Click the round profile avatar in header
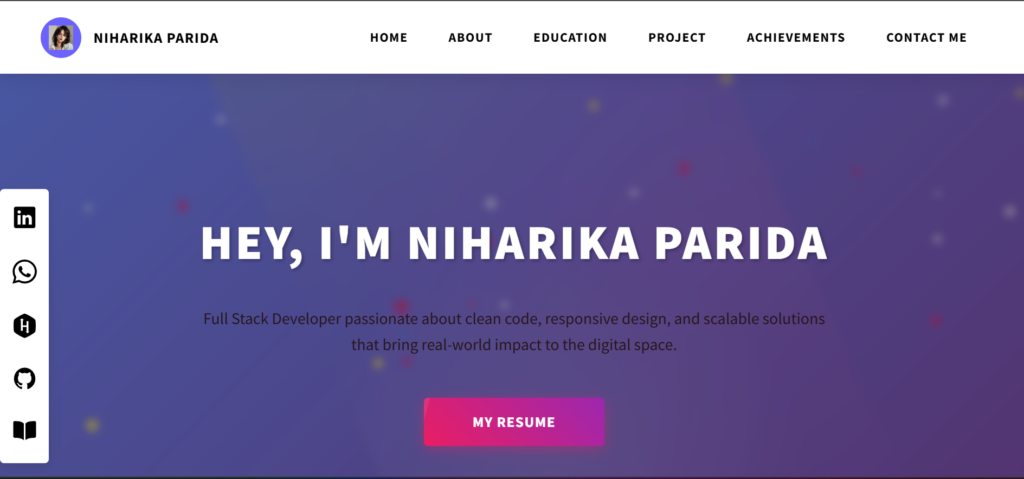This screenshot has width=1024, height=479. tap(61, 38)
